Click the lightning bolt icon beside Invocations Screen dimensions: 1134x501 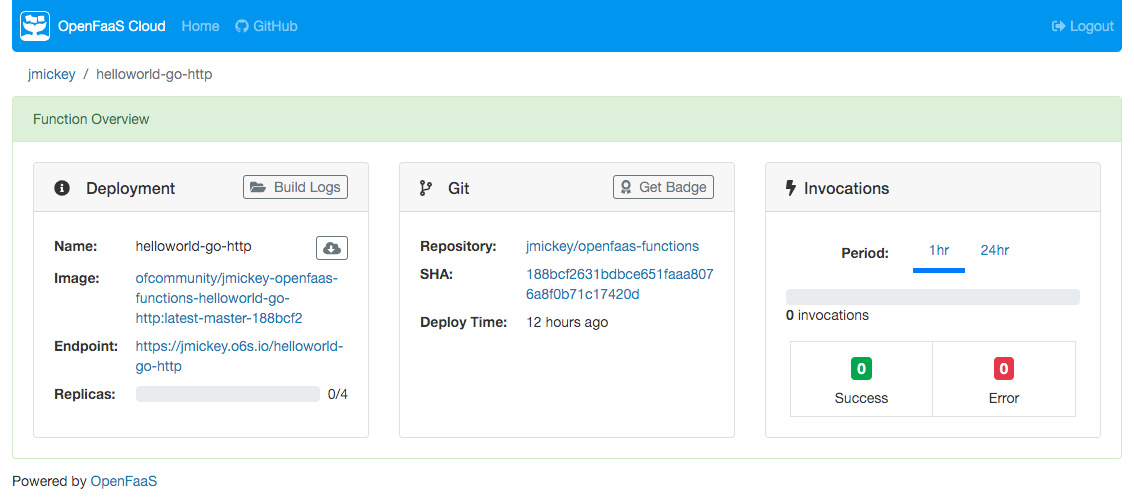coord(790,188)
